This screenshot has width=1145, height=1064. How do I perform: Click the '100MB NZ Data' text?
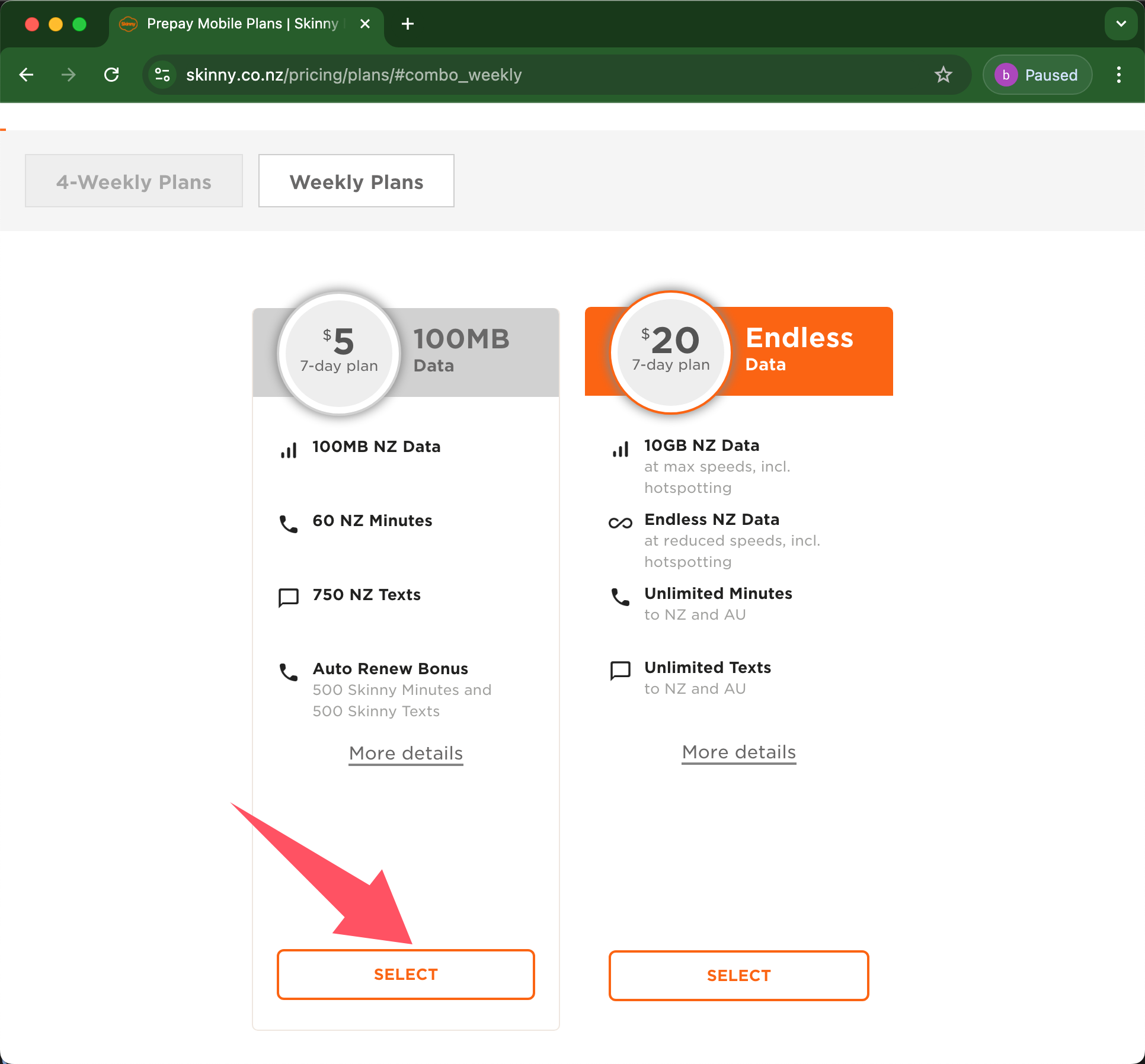point(376,447)
